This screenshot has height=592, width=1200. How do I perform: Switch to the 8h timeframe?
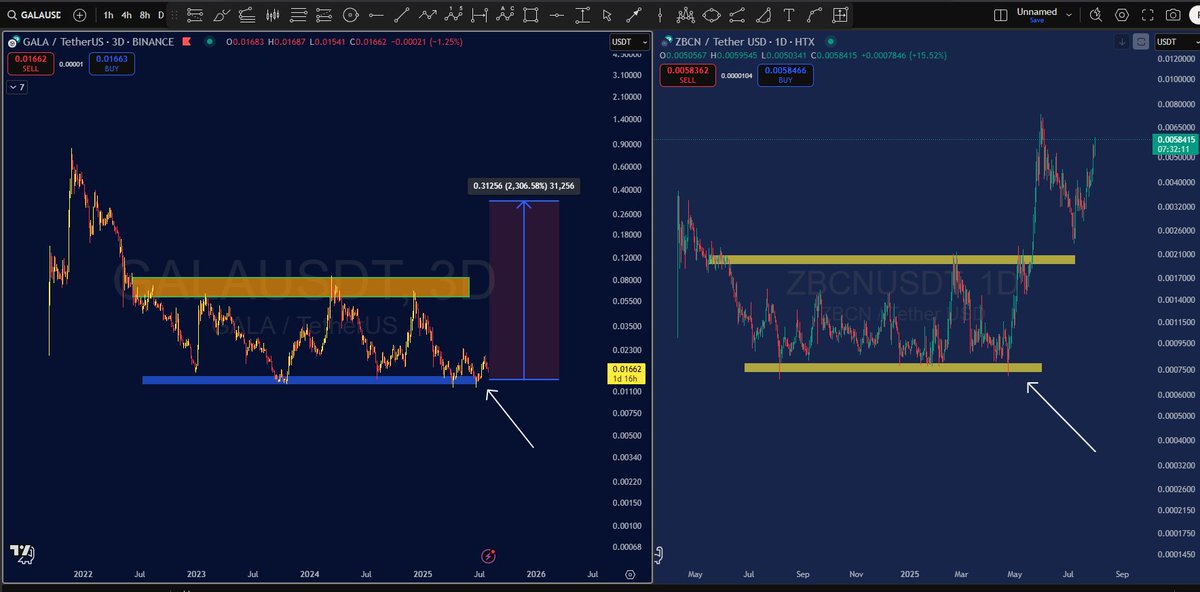[x=145, y=15]
